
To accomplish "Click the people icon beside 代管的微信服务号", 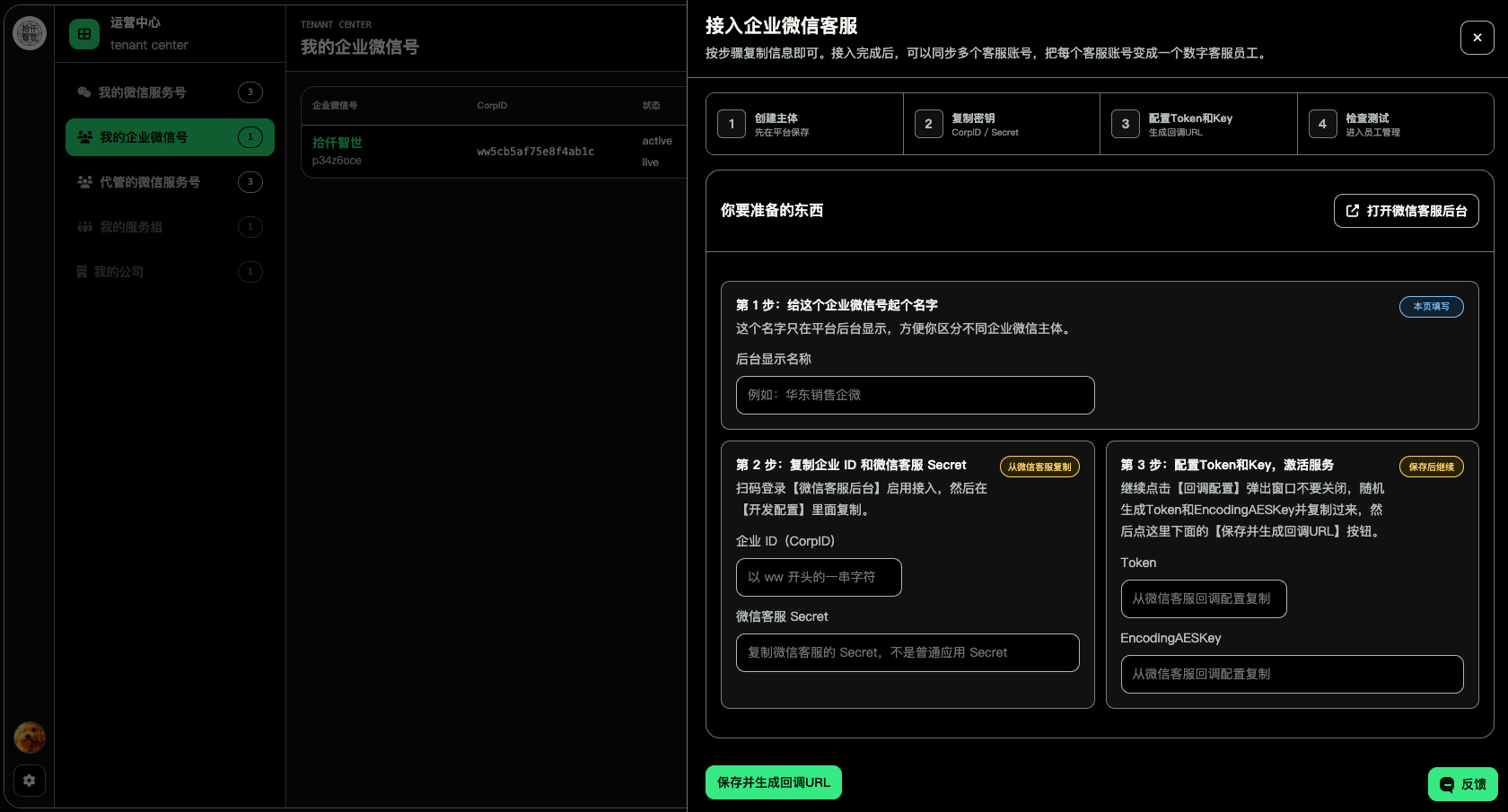I will pyautogui.click(x=85, y=182).
